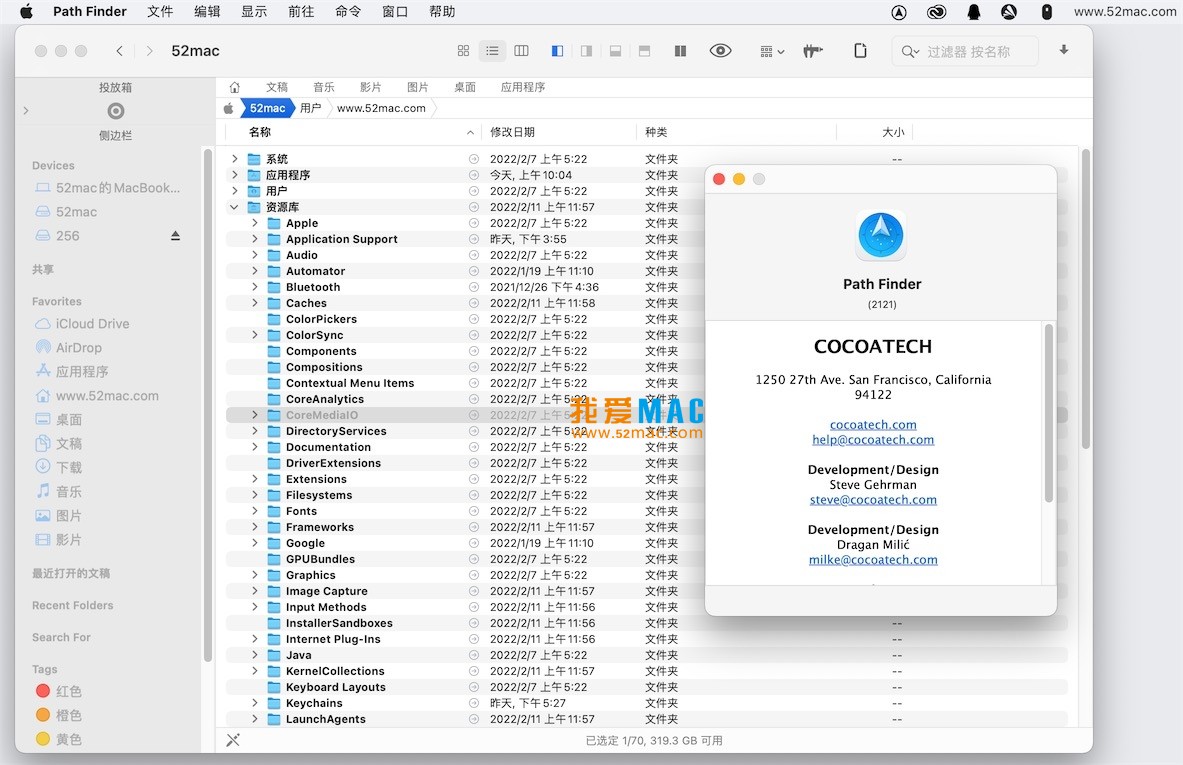This screenshot has height=765, width=1183.
Task: Click the 过滤器 按名称 filter field
Action: (965, 51)
